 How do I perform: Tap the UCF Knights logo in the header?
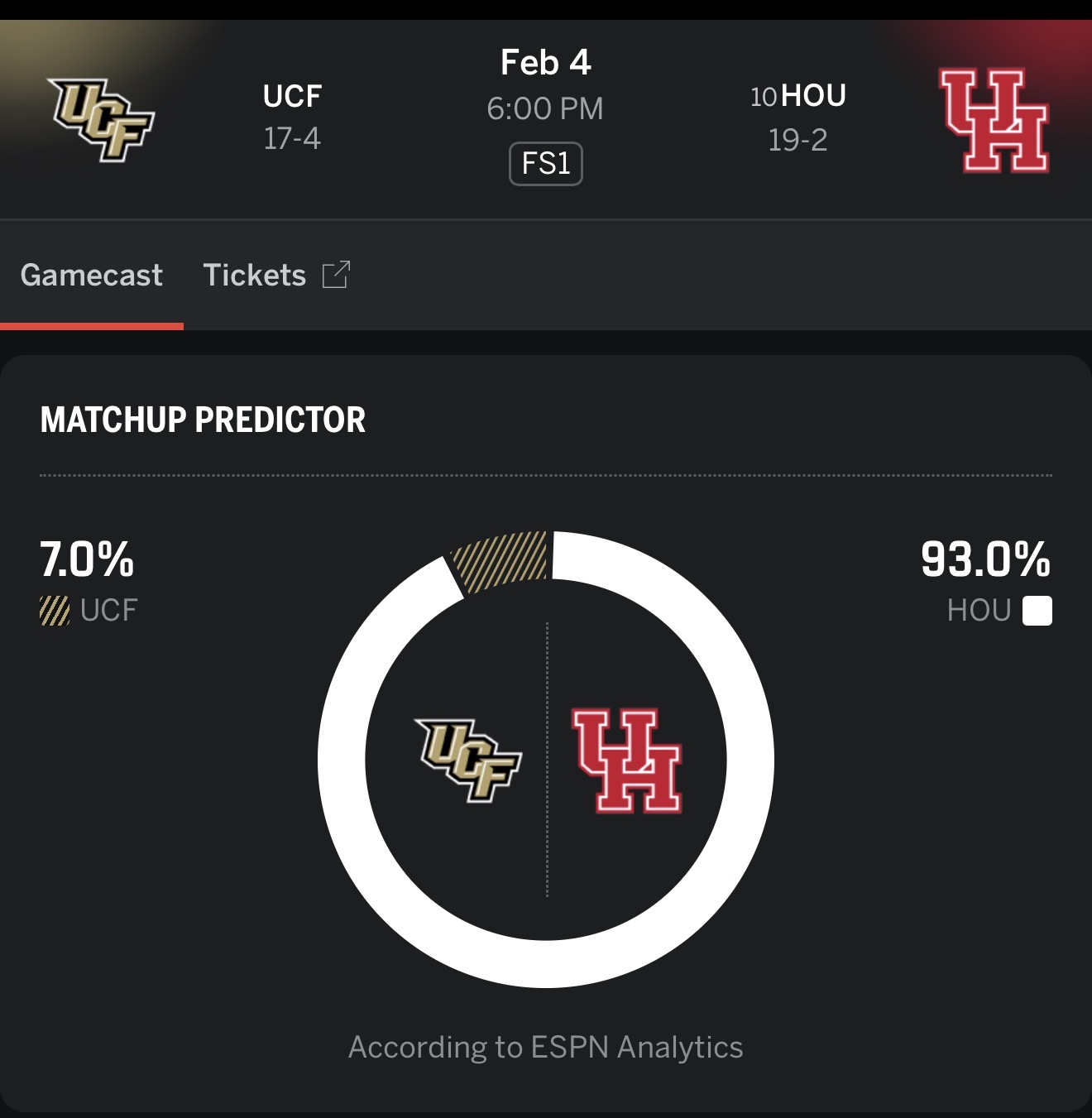point(103,119)
